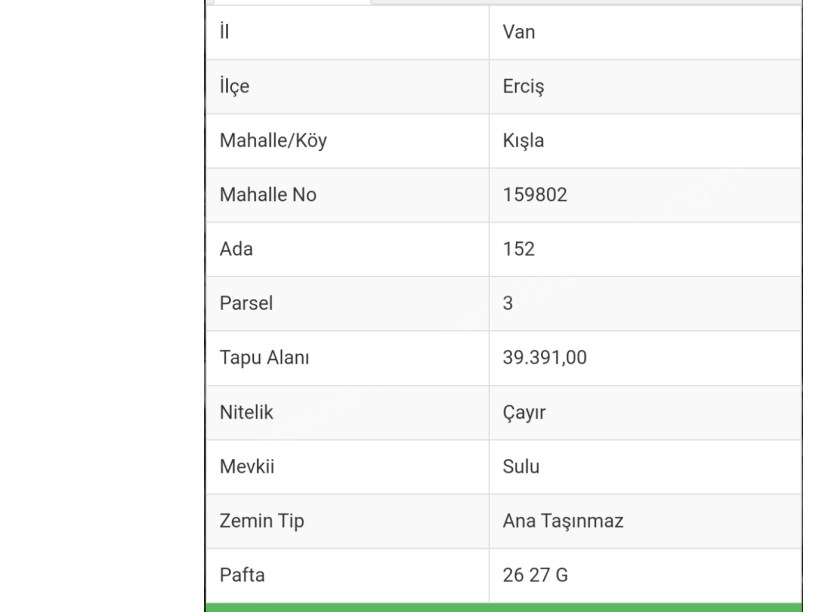The width and height of the screenshot is (816, 612).
Task: Click the Parsel value 3
Action: [508, 303]
